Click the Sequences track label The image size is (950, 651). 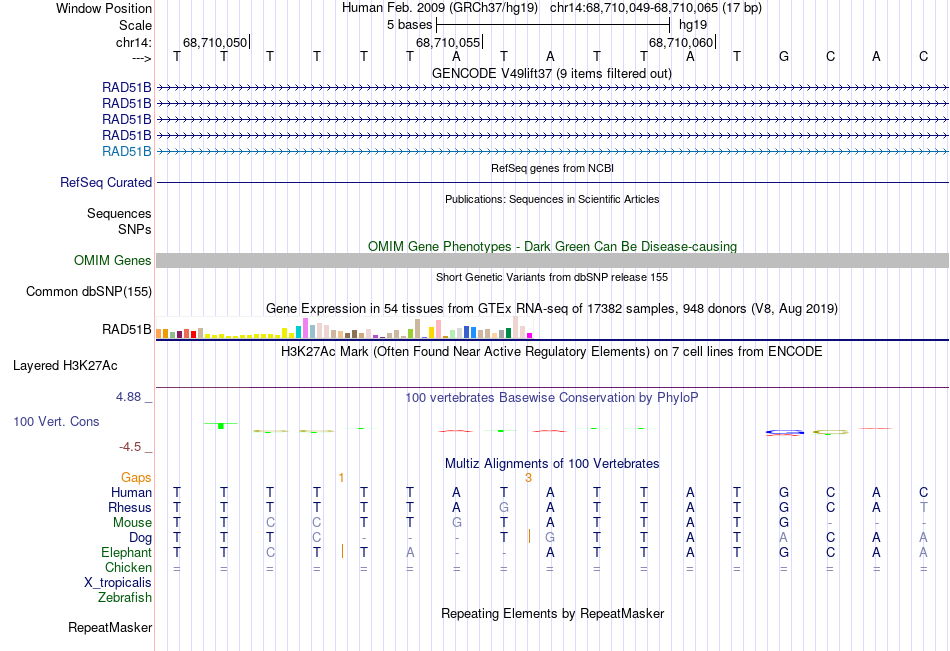[119, 213]
